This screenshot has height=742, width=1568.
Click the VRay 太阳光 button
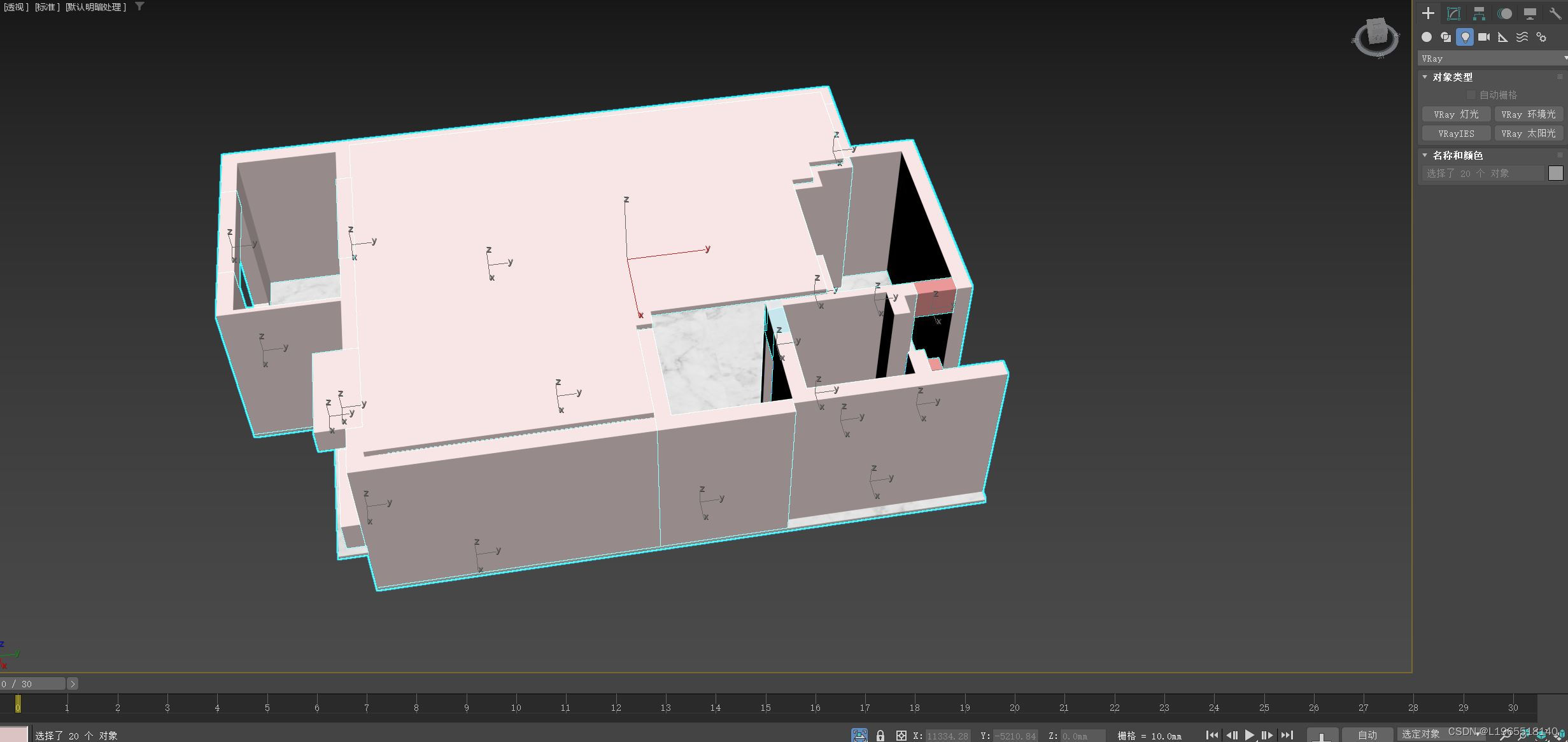pyautogui.click(x=1528, y=134)
